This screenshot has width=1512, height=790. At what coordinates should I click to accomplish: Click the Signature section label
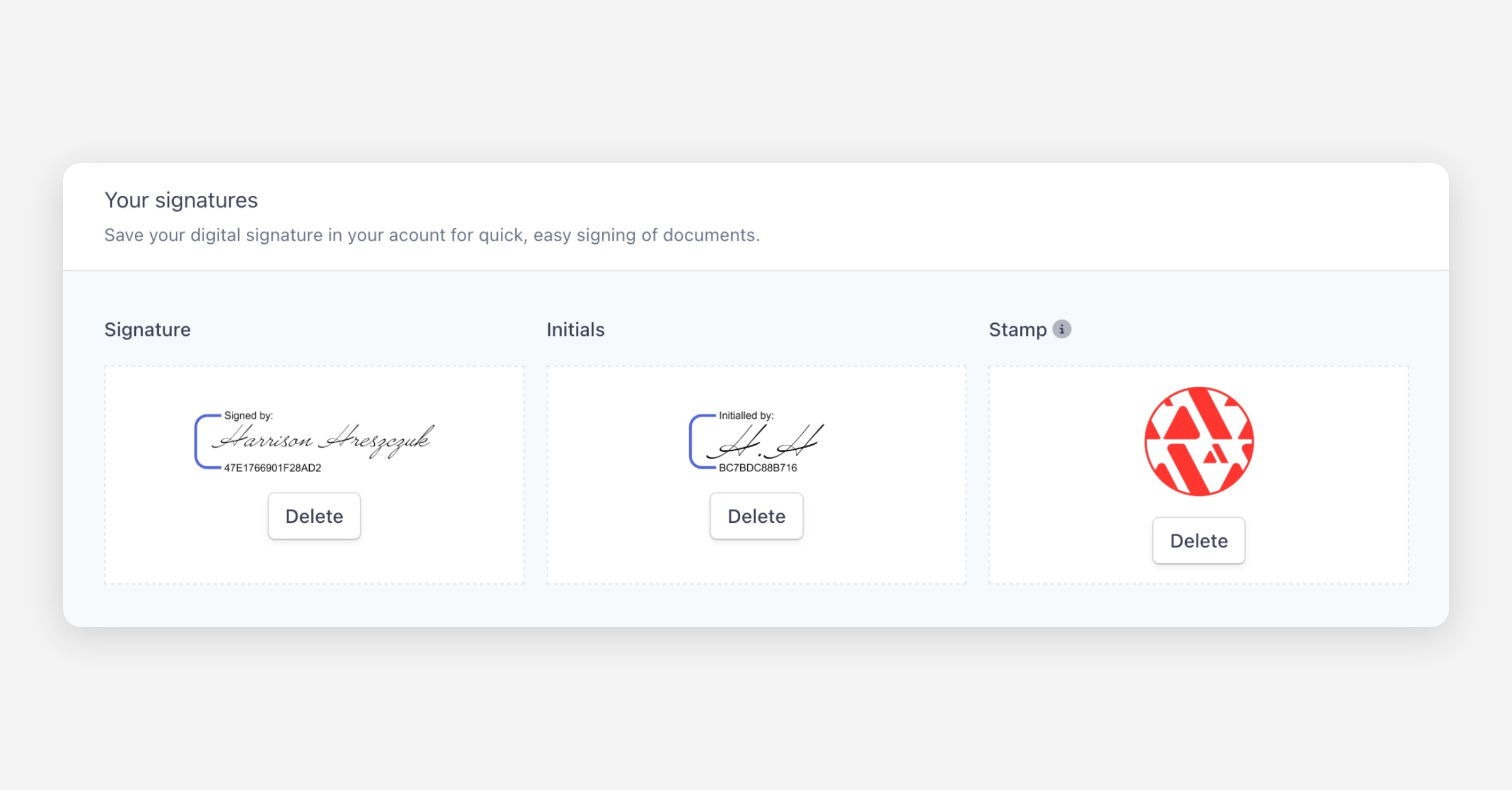pos(147,329)
